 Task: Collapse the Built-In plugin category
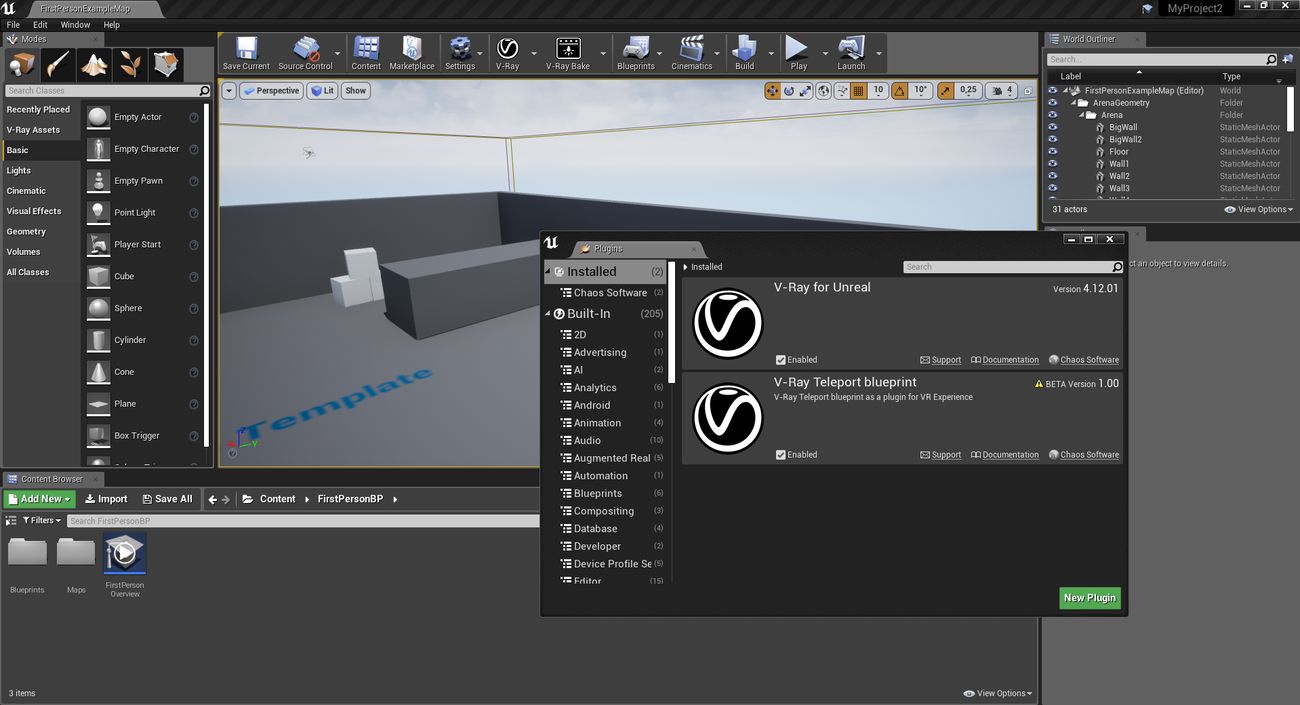click(x=548, y=314)
